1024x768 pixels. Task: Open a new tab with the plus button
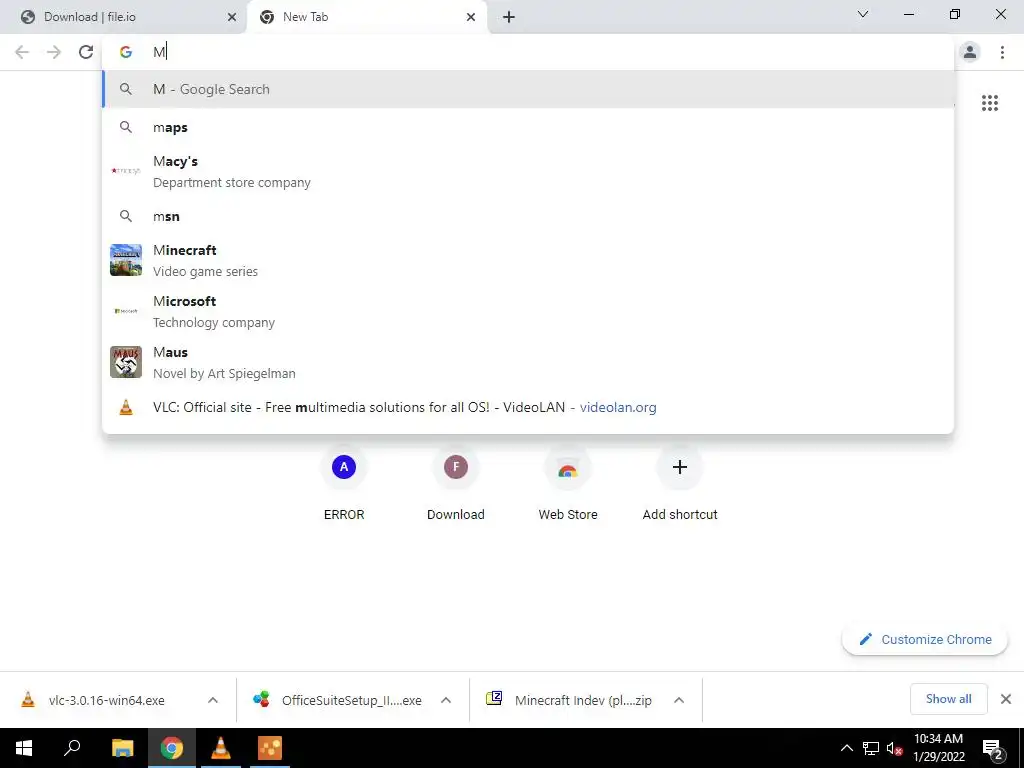(509, 17)
